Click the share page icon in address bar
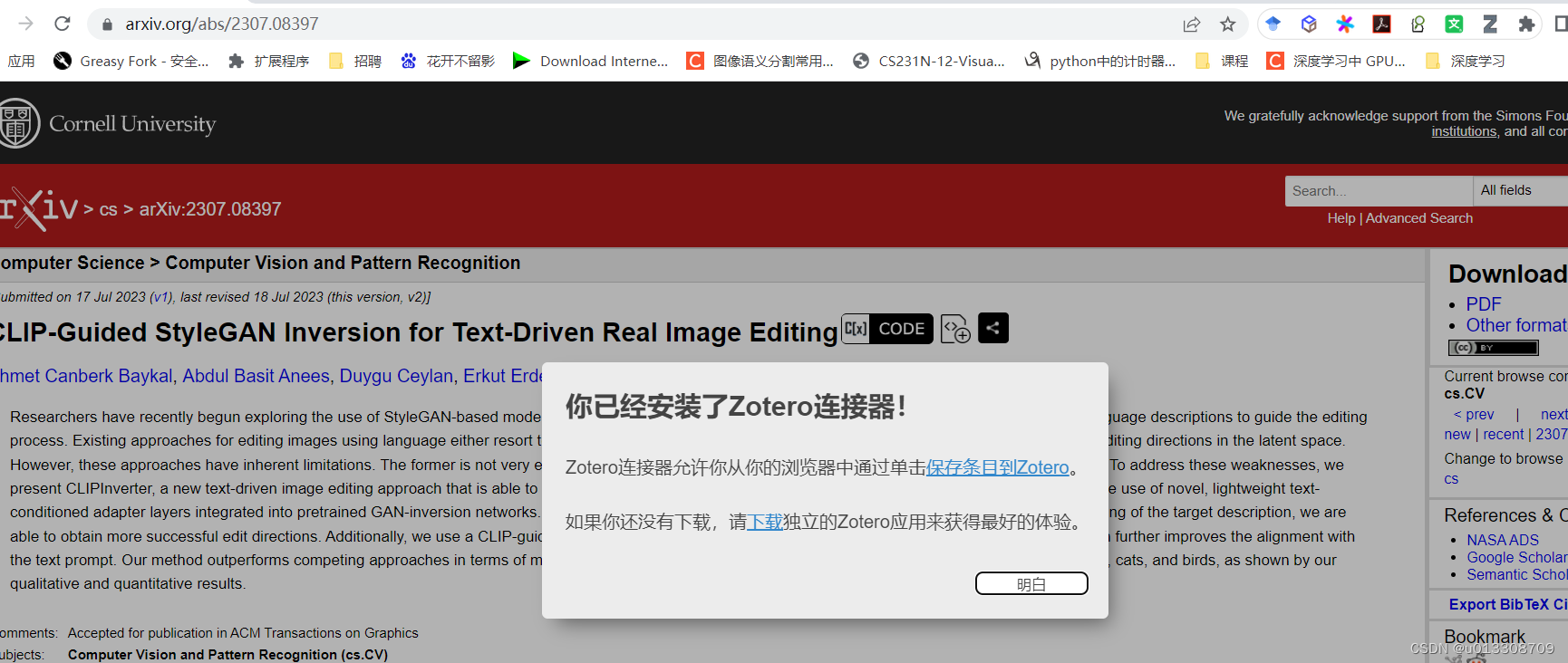1568x663 pixels. (1191, 24)
